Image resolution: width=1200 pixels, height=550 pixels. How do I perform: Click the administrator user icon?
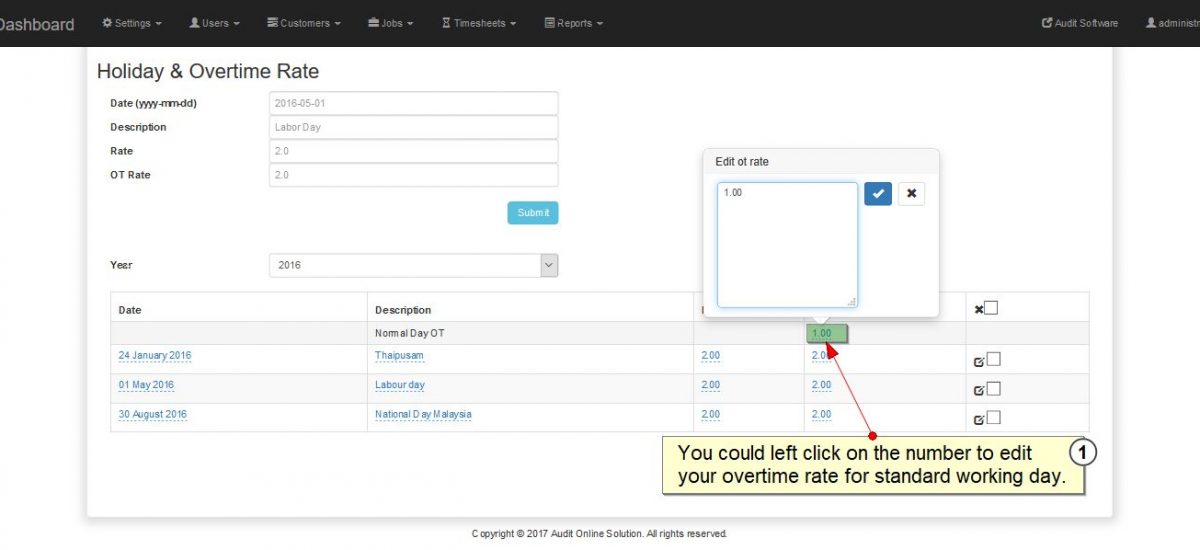(x=1151, y=23)
